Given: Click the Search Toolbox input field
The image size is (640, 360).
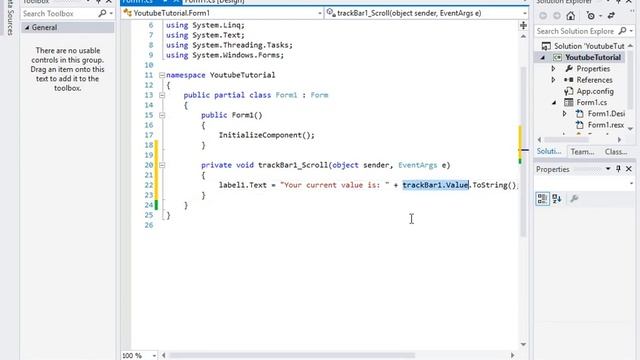Looking at the screenshot, I should point(59,13).
